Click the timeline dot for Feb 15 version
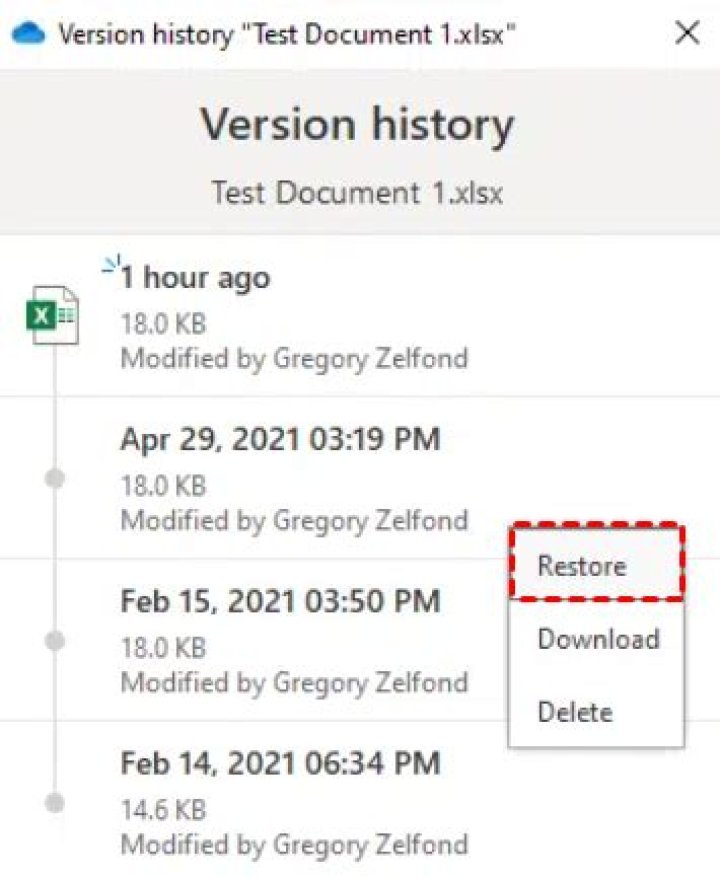 [x=55, y=640]
